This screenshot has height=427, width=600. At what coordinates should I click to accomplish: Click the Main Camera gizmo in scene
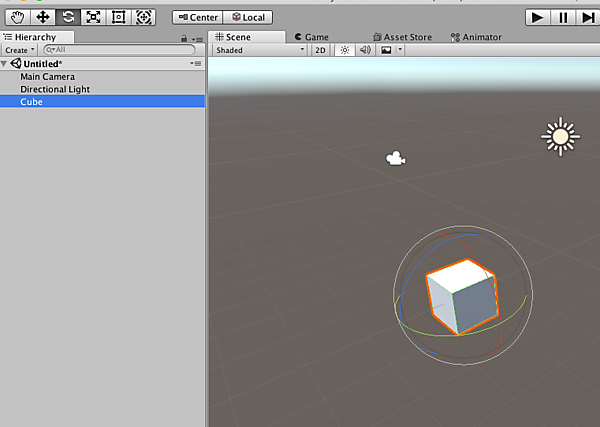(x=396, y=158)
